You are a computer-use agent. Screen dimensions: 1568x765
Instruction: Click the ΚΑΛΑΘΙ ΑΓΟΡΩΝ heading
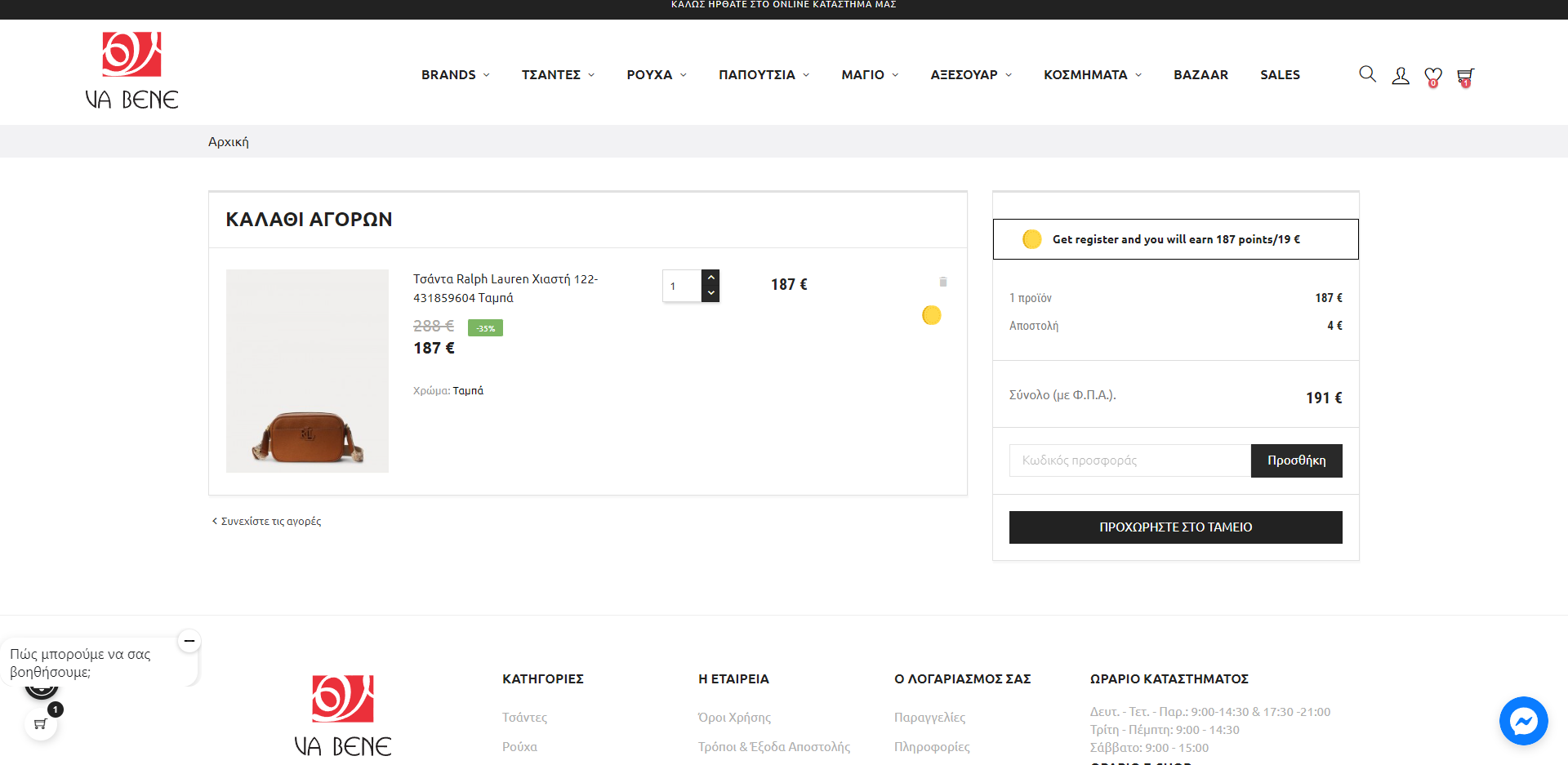tap(310, 220)
